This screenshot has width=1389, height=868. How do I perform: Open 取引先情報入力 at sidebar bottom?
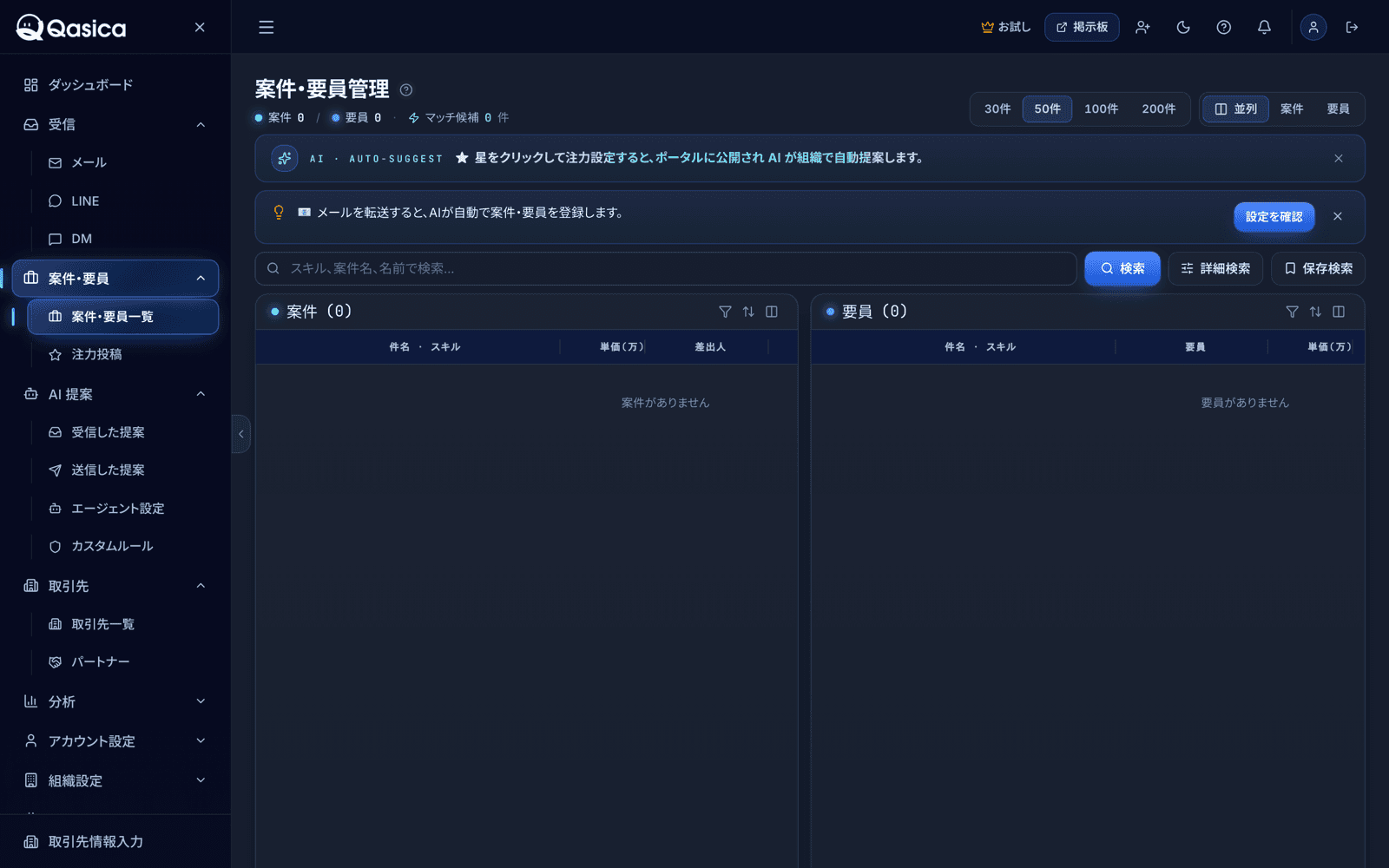coord(115,842)
